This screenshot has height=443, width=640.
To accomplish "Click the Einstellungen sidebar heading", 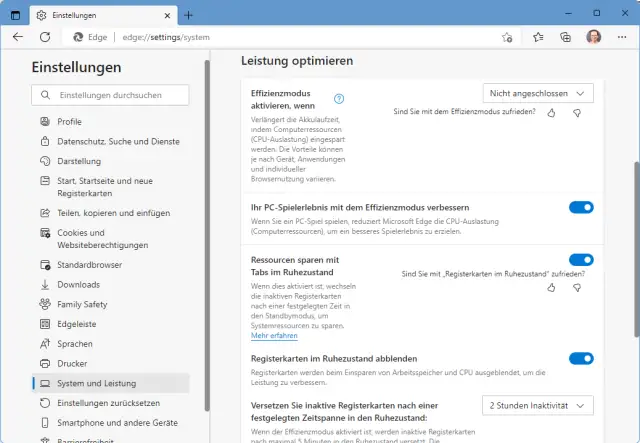I will (x=76, y=67).
